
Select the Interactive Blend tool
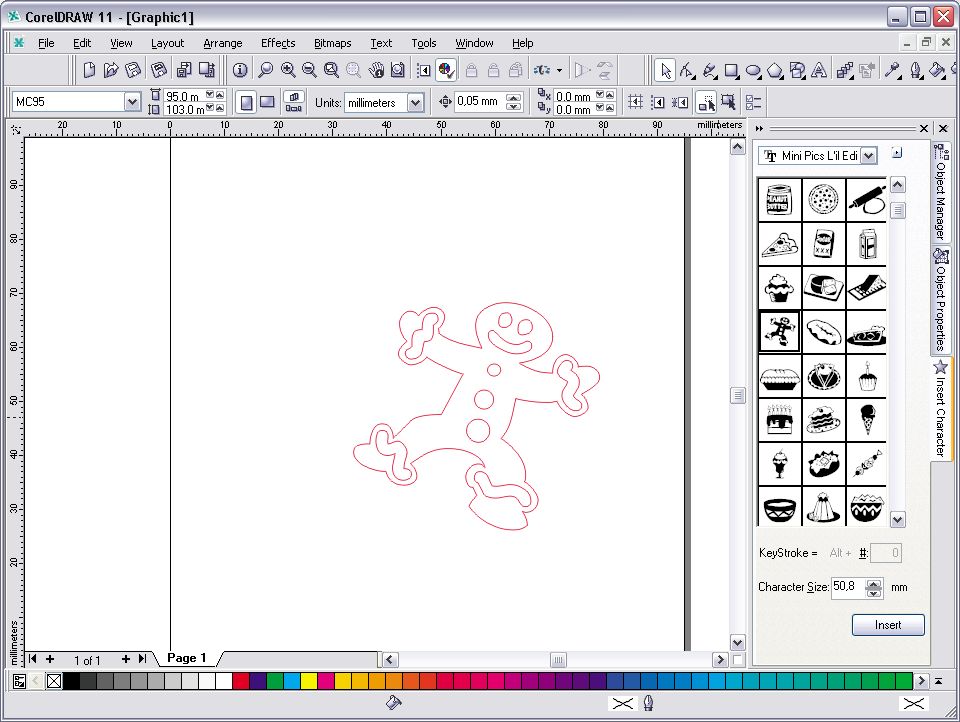[845, 70]
